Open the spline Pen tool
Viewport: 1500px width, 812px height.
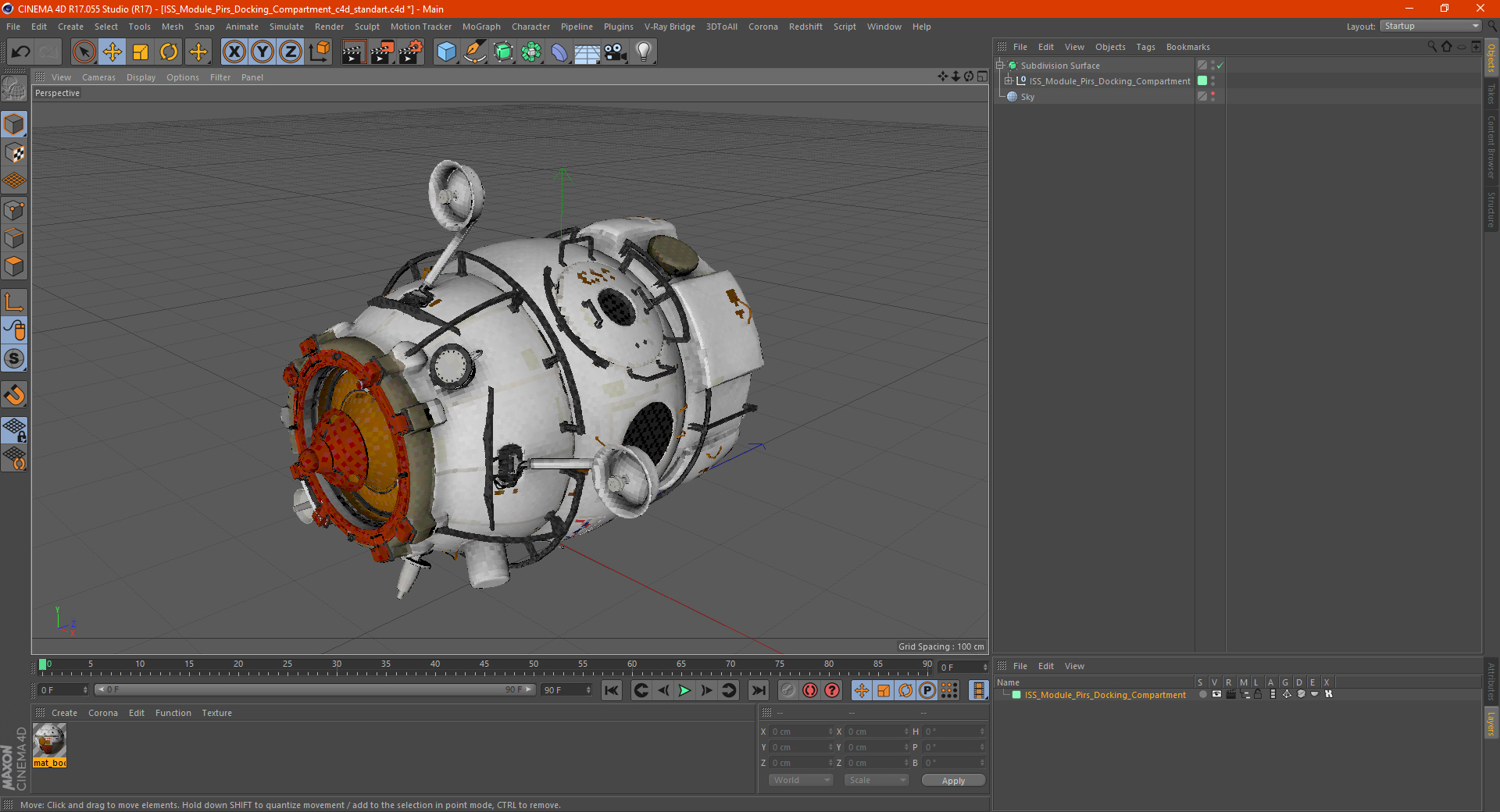[475, 52]
